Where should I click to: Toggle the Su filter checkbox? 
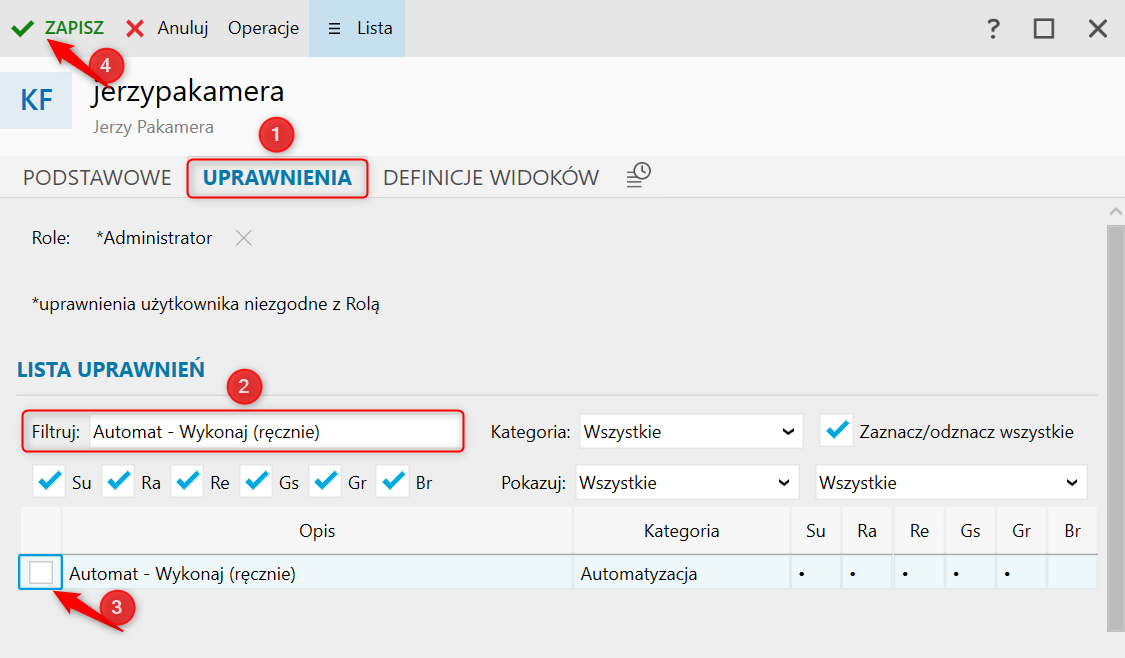[50, 481]
